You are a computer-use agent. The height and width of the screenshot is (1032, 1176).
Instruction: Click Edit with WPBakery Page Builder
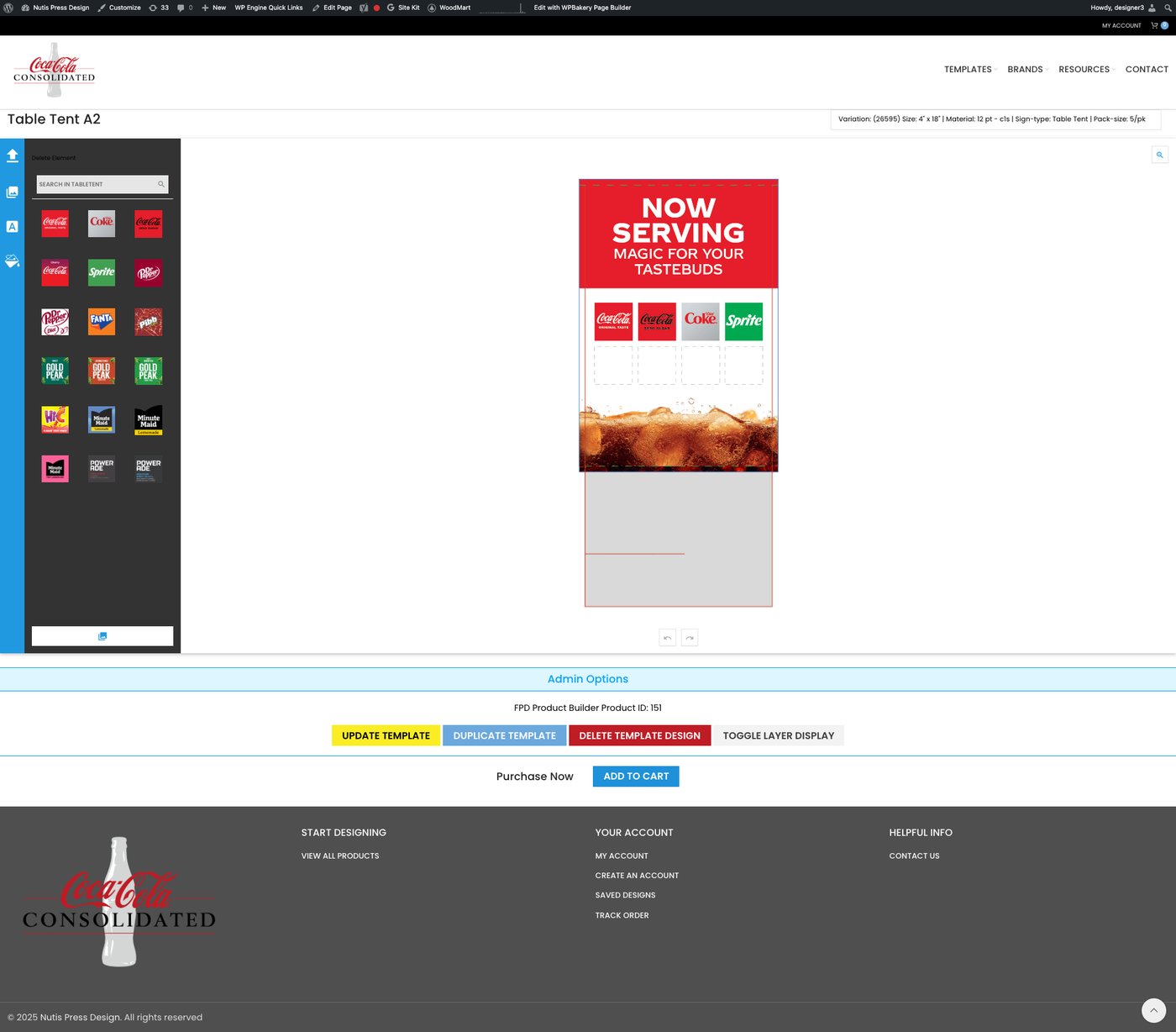point(582,8)
